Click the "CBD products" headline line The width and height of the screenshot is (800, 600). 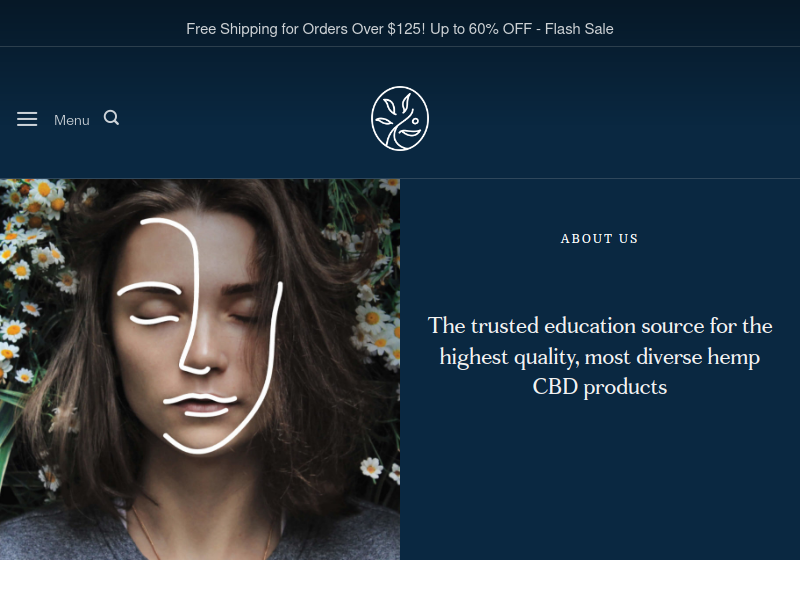click(600, 387)
